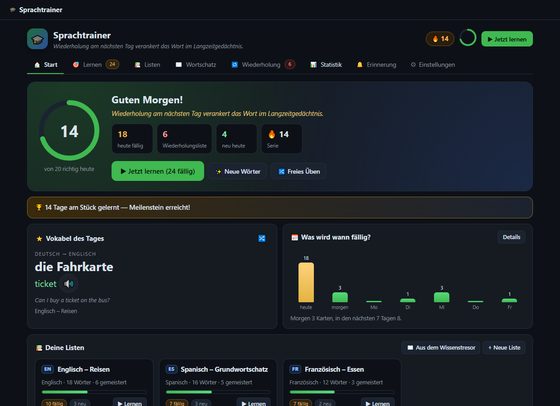This screenshot has height=406, width=560.
Task: Click the large 14 progress circle
Action: click(69, 130)
